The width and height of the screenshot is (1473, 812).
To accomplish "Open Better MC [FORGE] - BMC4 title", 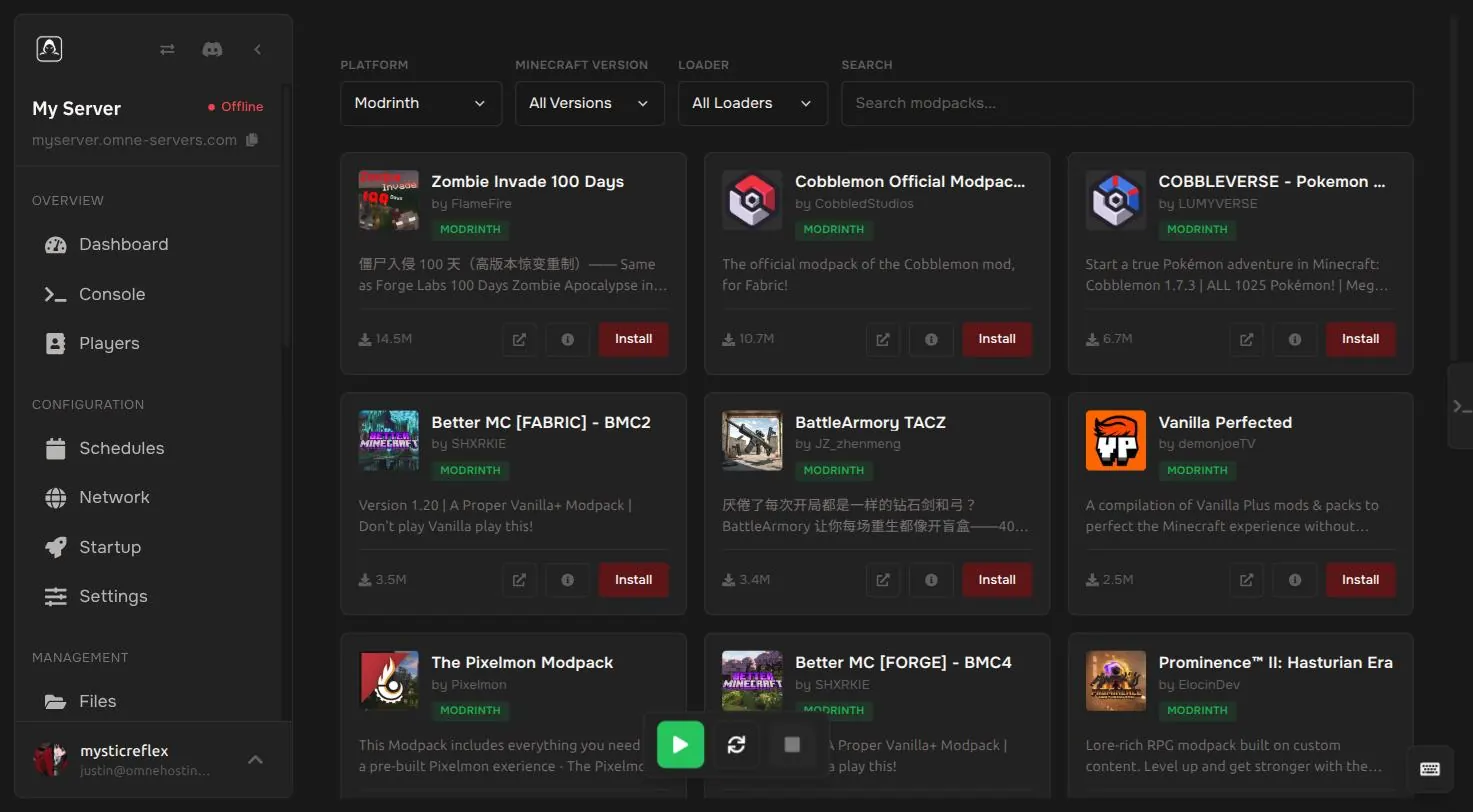I will [x=903, y=662].
